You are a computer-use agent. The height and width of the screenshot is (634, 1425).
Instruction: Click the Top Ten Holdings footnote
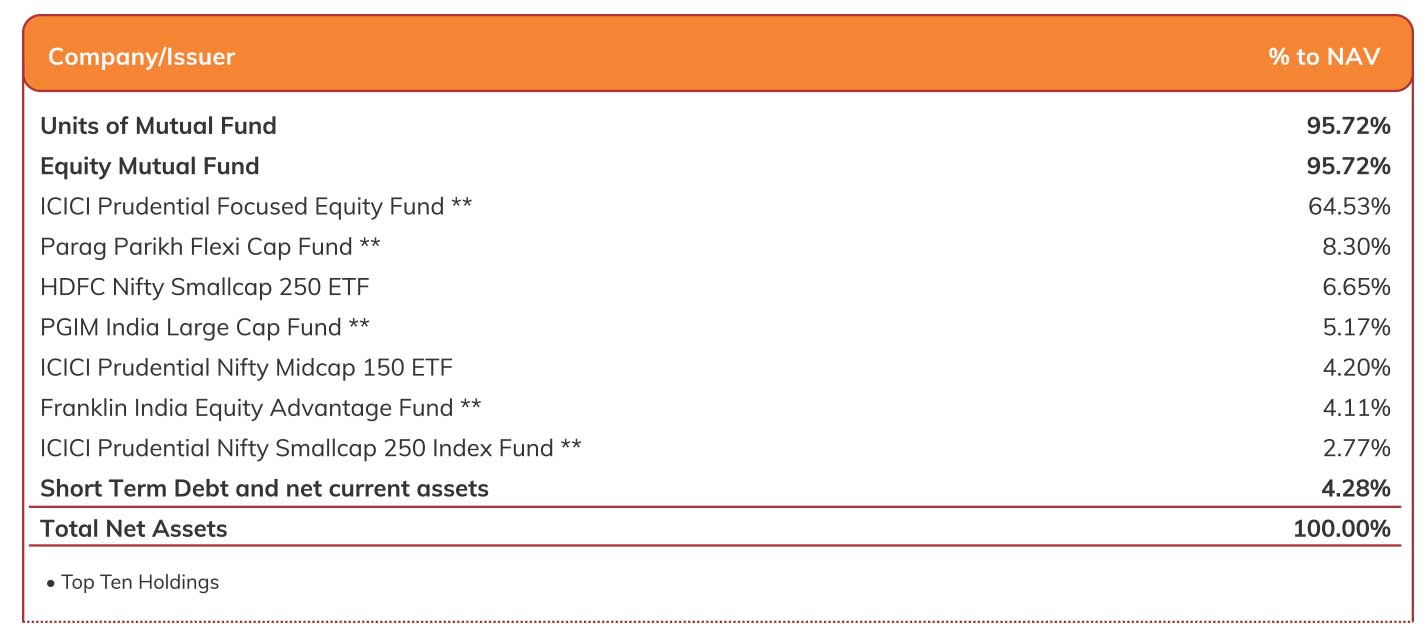point(139,582)
